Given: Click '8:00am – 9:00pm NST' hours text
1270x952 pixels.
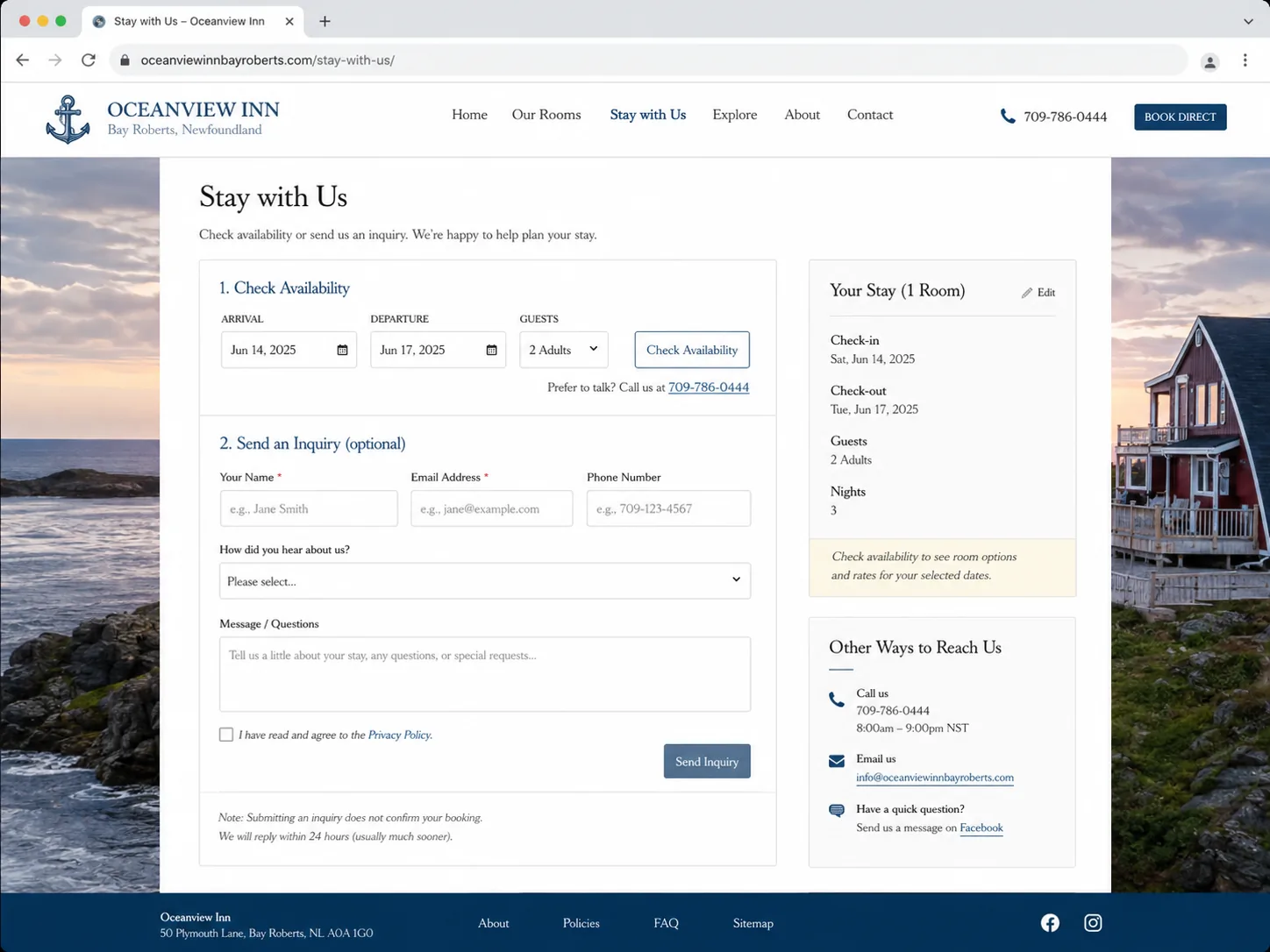Looking at the screenshot, I should coord(912,728).
